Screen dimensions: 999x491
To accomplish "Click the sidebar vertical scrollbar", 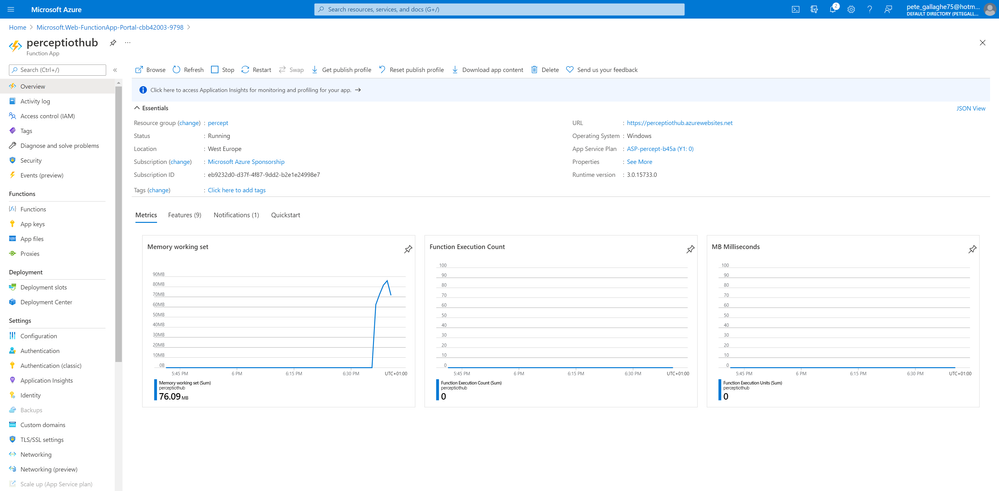I will [119, 223].
